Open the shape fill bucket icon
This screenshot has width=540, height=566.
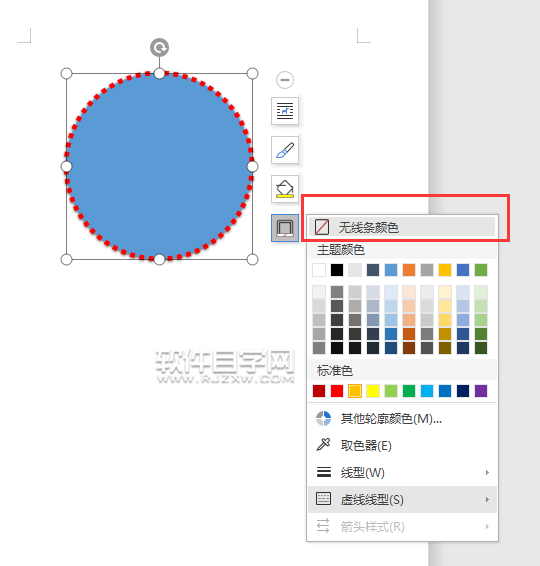click(x=285, y=189)
